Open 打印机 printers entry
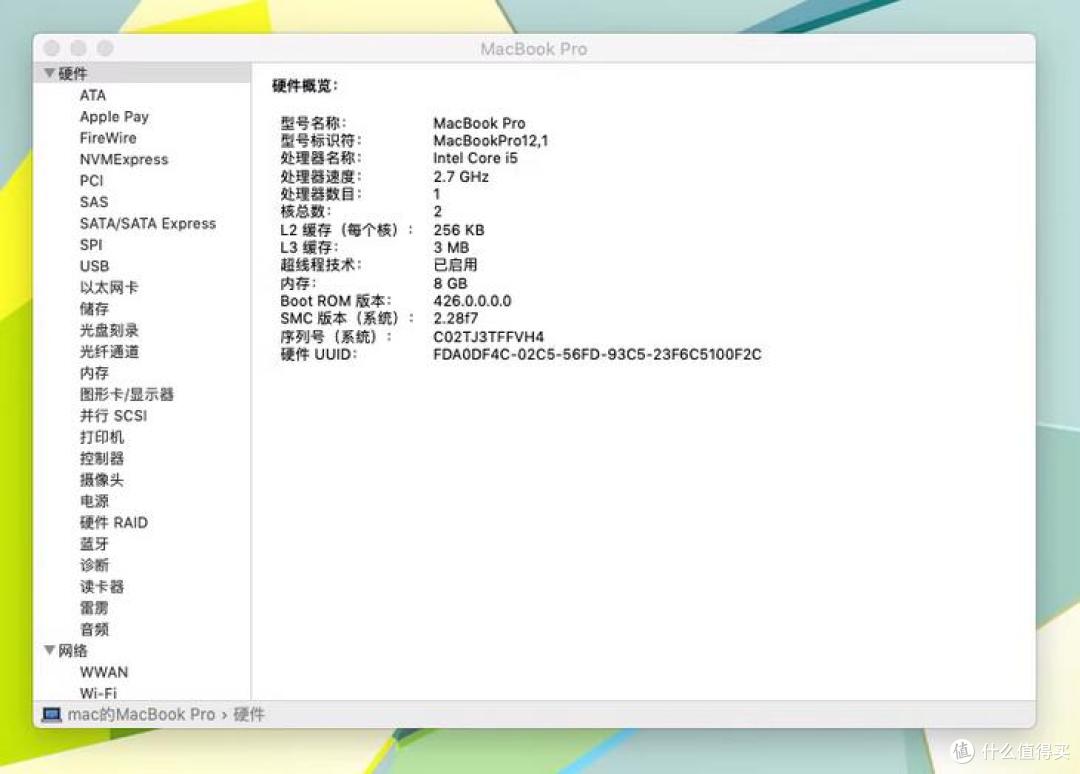The width and height of the screenshot is (1080, 774). (102, 437)
